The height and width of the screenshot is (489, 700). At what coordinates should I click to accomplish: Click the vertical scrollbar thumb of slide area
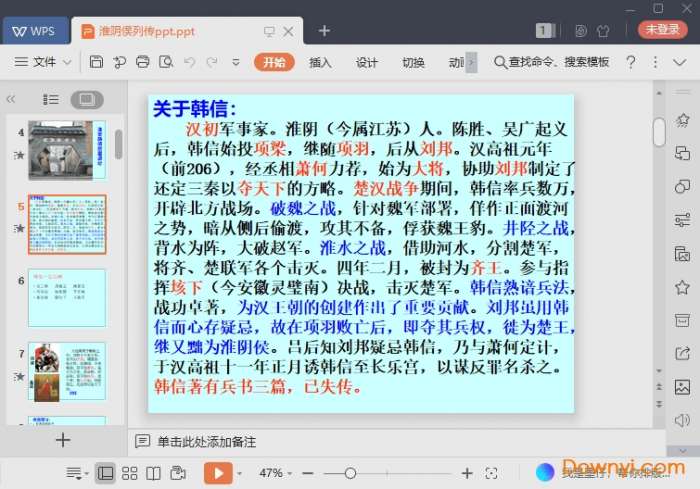[x=659, y=132]
